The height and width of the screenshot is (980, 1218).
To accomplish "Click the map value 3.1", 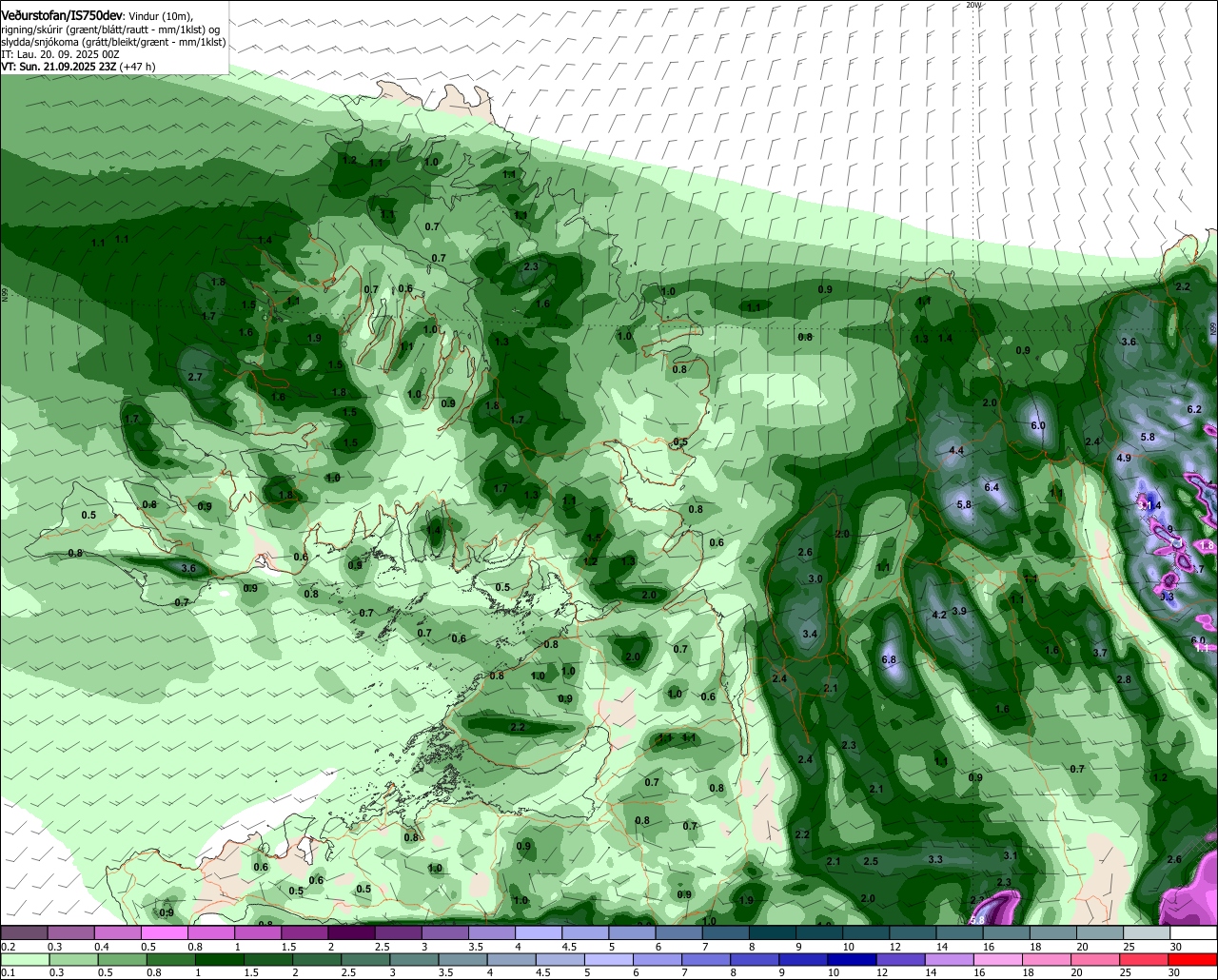I will coord(1011,855).
